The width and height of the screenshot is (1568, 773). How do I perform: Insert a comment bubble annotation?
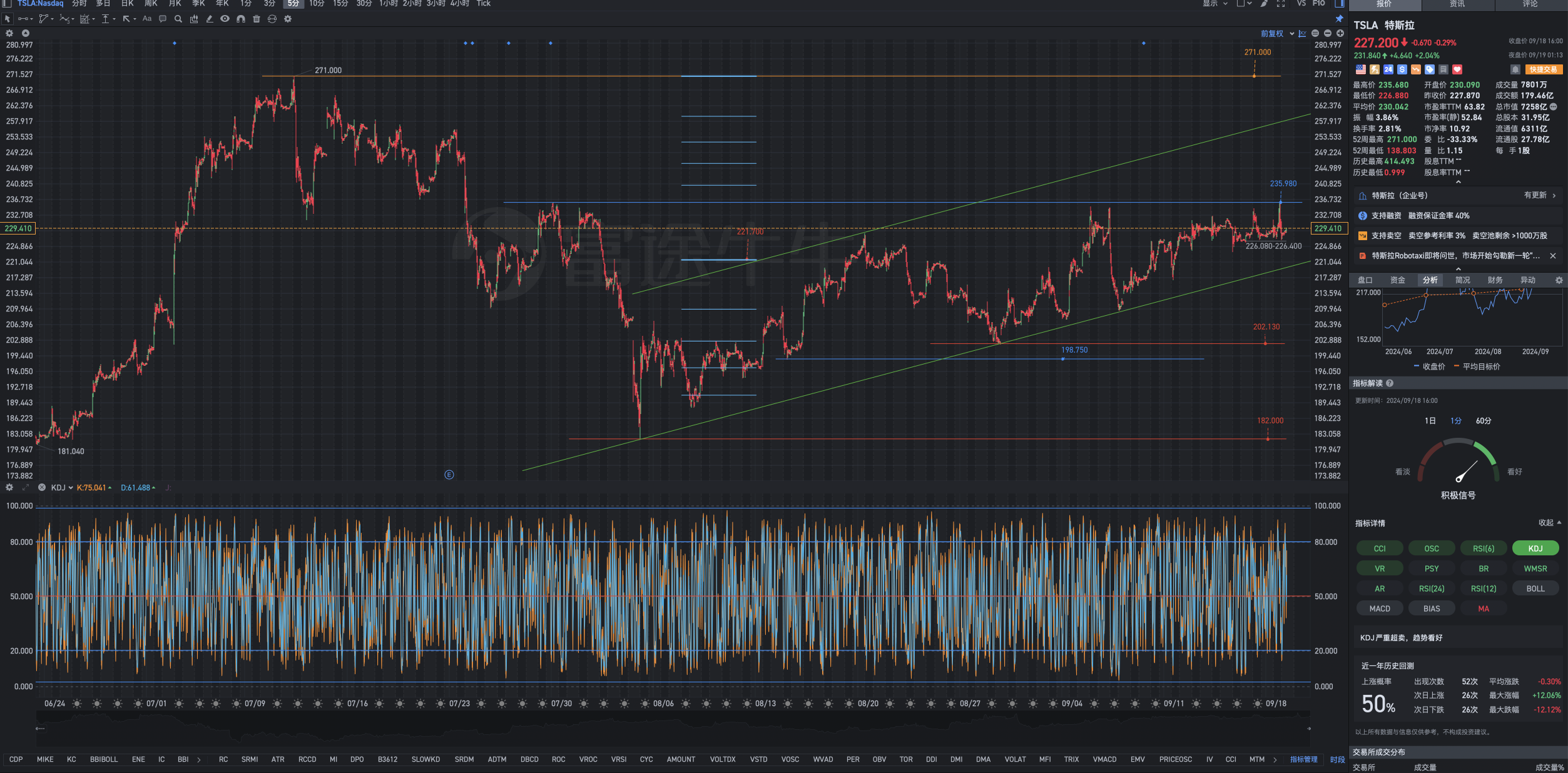coord(163,19)
